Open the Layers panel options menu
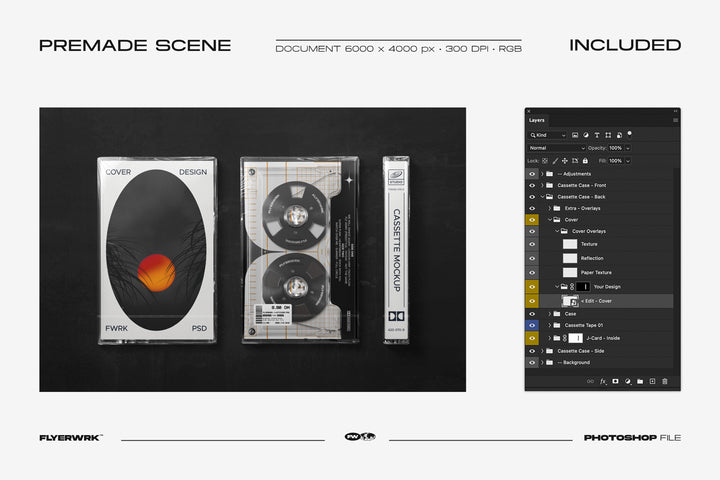This screenshot has width=720, height=480. pos(675,120)
